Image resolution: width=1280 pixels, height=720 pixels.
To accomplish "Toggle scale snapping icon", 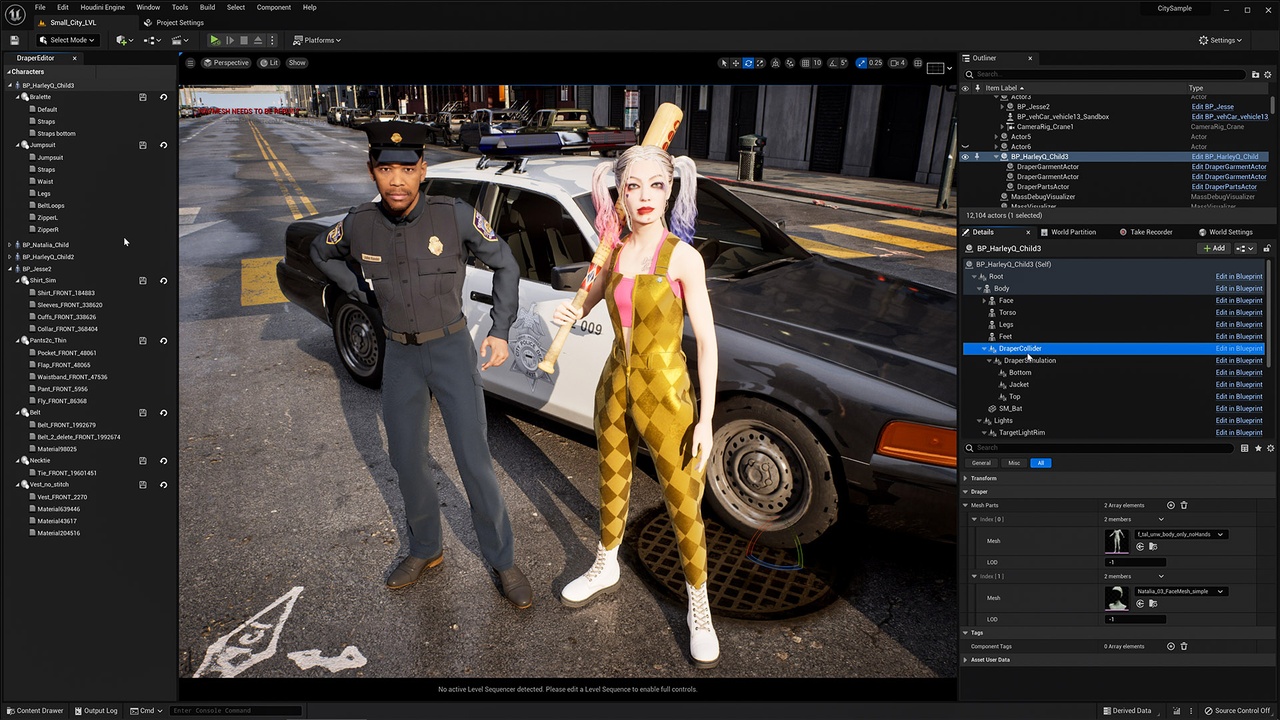I will pyautogui.click(x=861, y=63).
